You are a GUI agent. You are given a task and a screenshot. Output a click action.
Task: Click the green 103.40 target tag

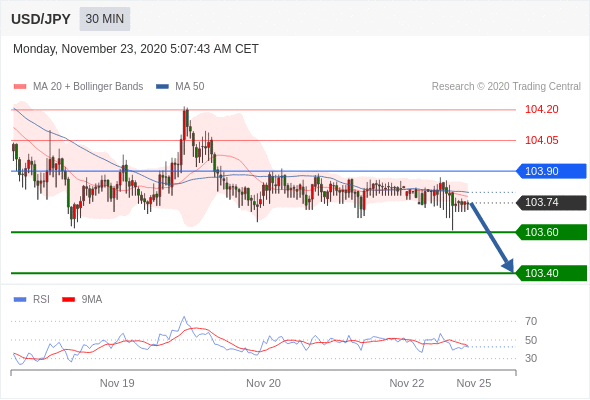coord(551,273)
